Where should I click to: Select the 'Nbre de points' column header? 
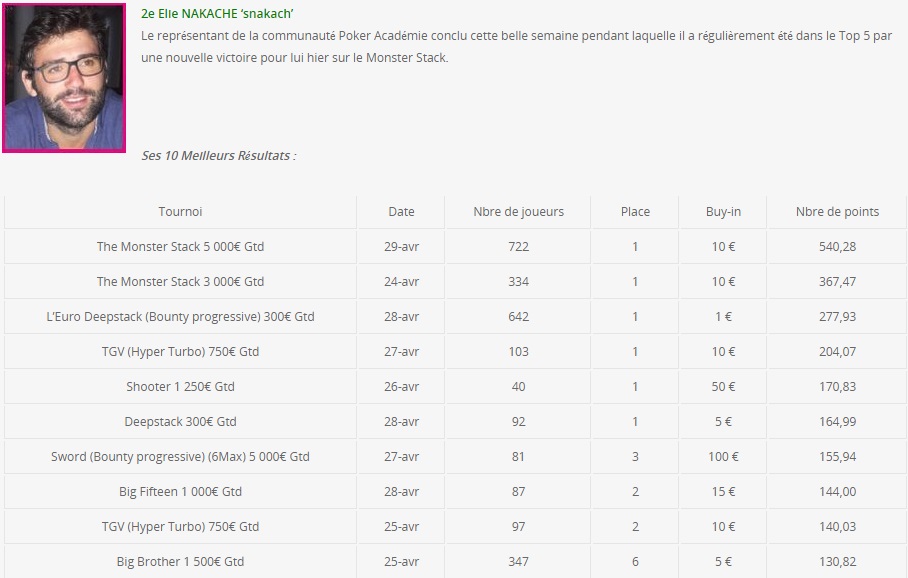837,211
